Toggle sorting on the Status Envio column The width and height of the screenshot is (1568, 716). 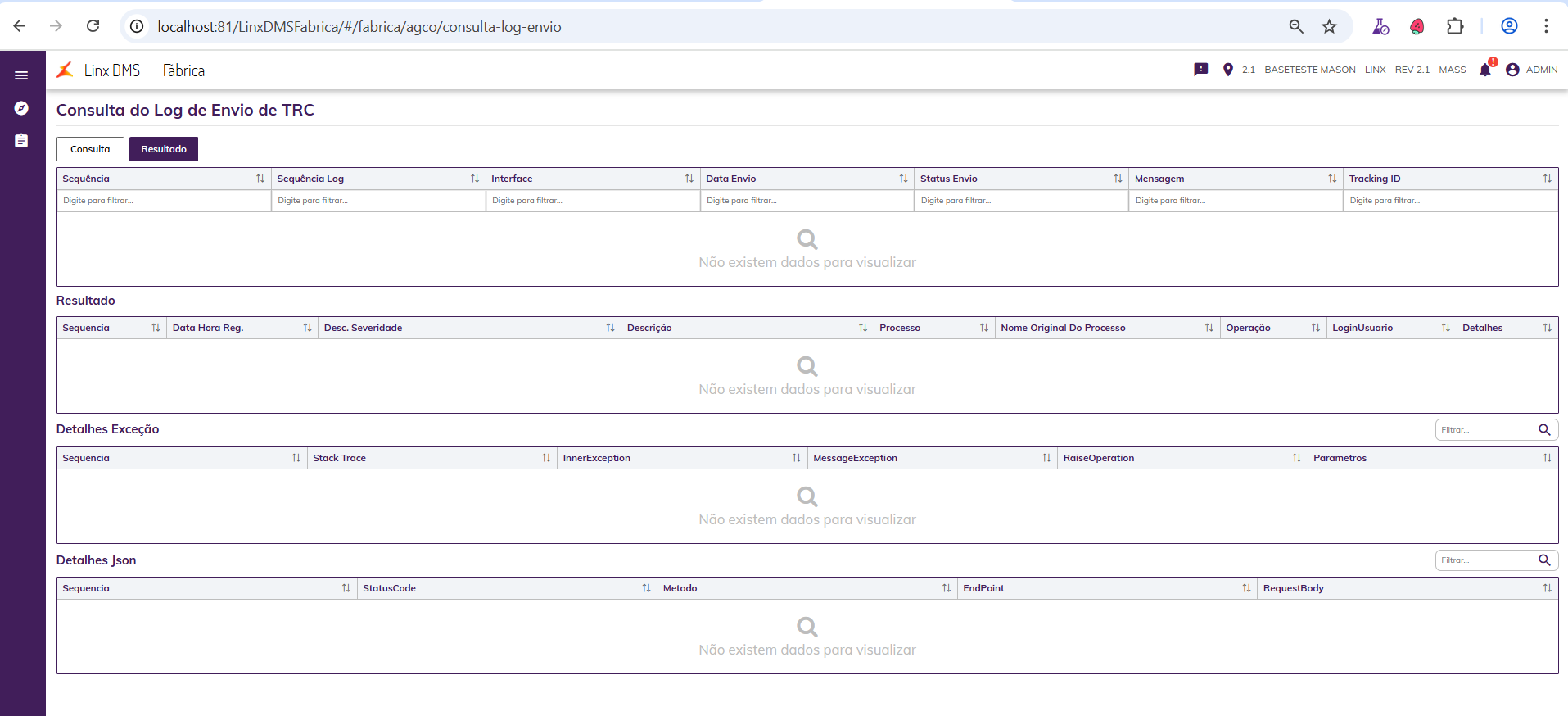tap(1118, 179)
